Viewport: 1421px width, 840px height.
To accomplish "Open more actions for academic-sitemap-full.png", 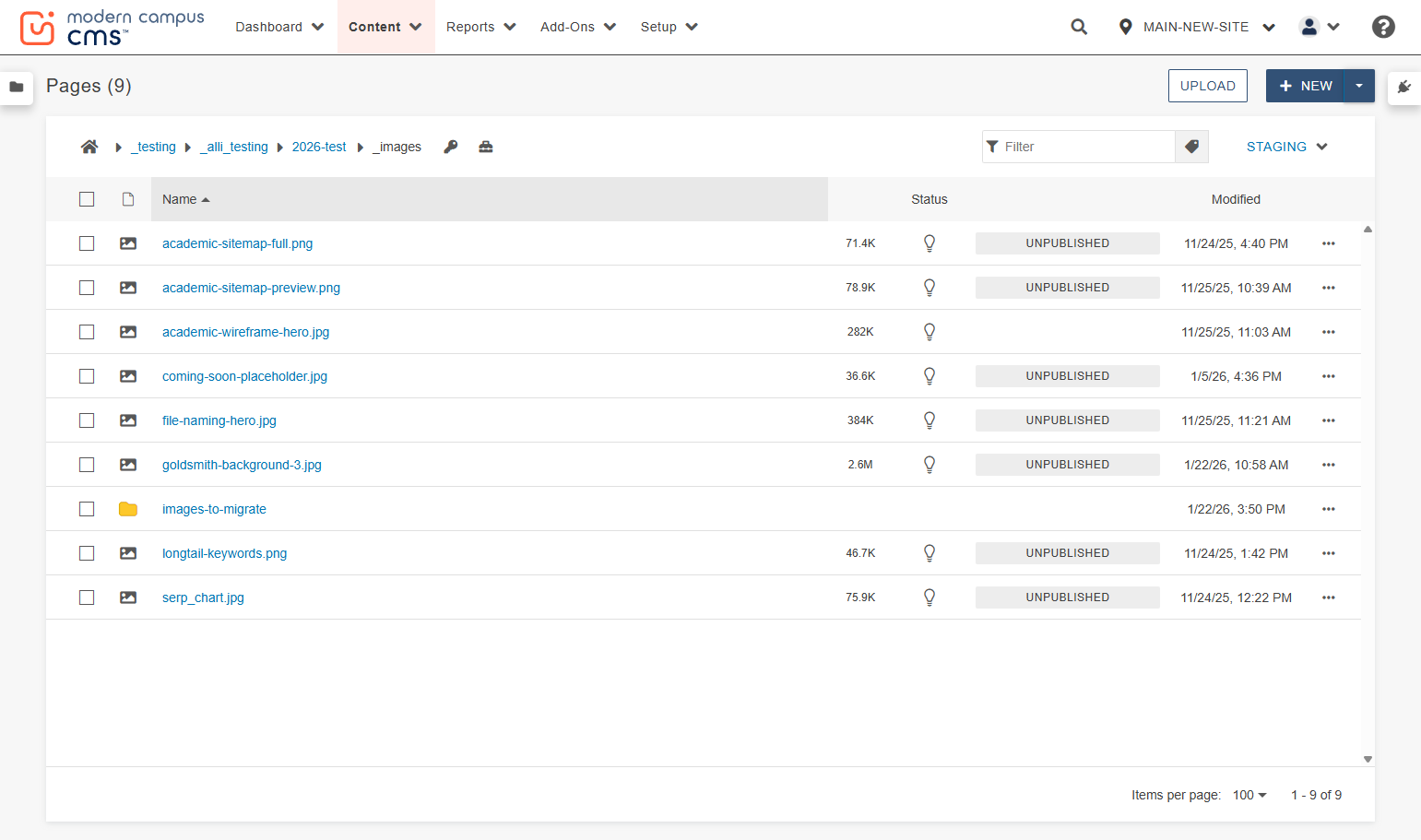I will point(1329,243).
